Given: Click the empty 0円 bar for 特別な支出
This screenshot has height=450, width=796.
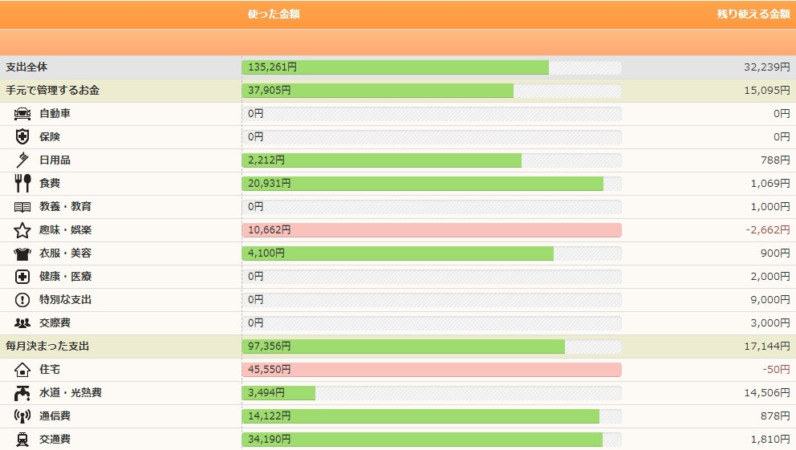Looking at the screenshot, I should 432,300.
